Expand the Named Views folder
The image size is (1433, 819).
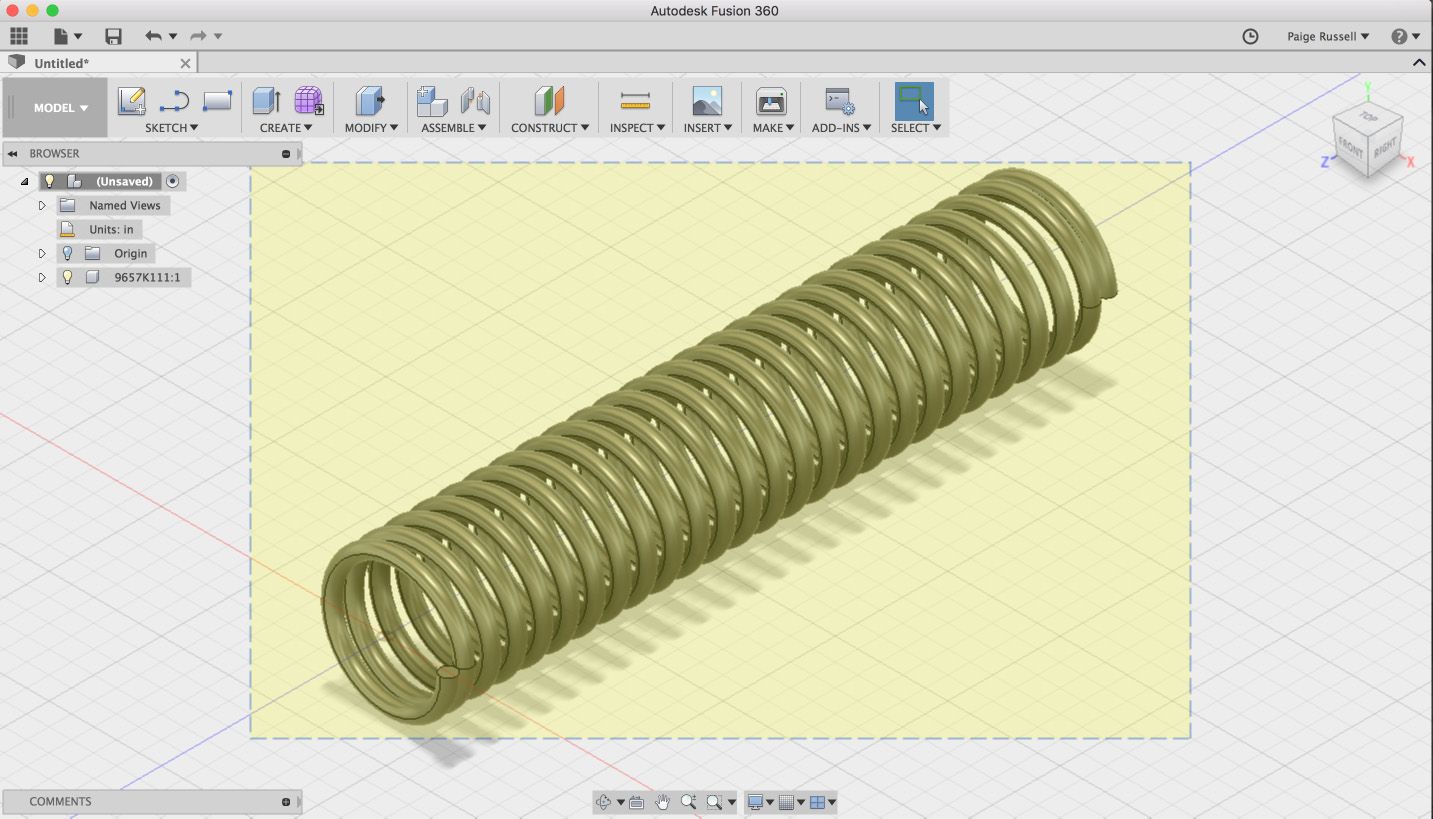tap(42, 205)
